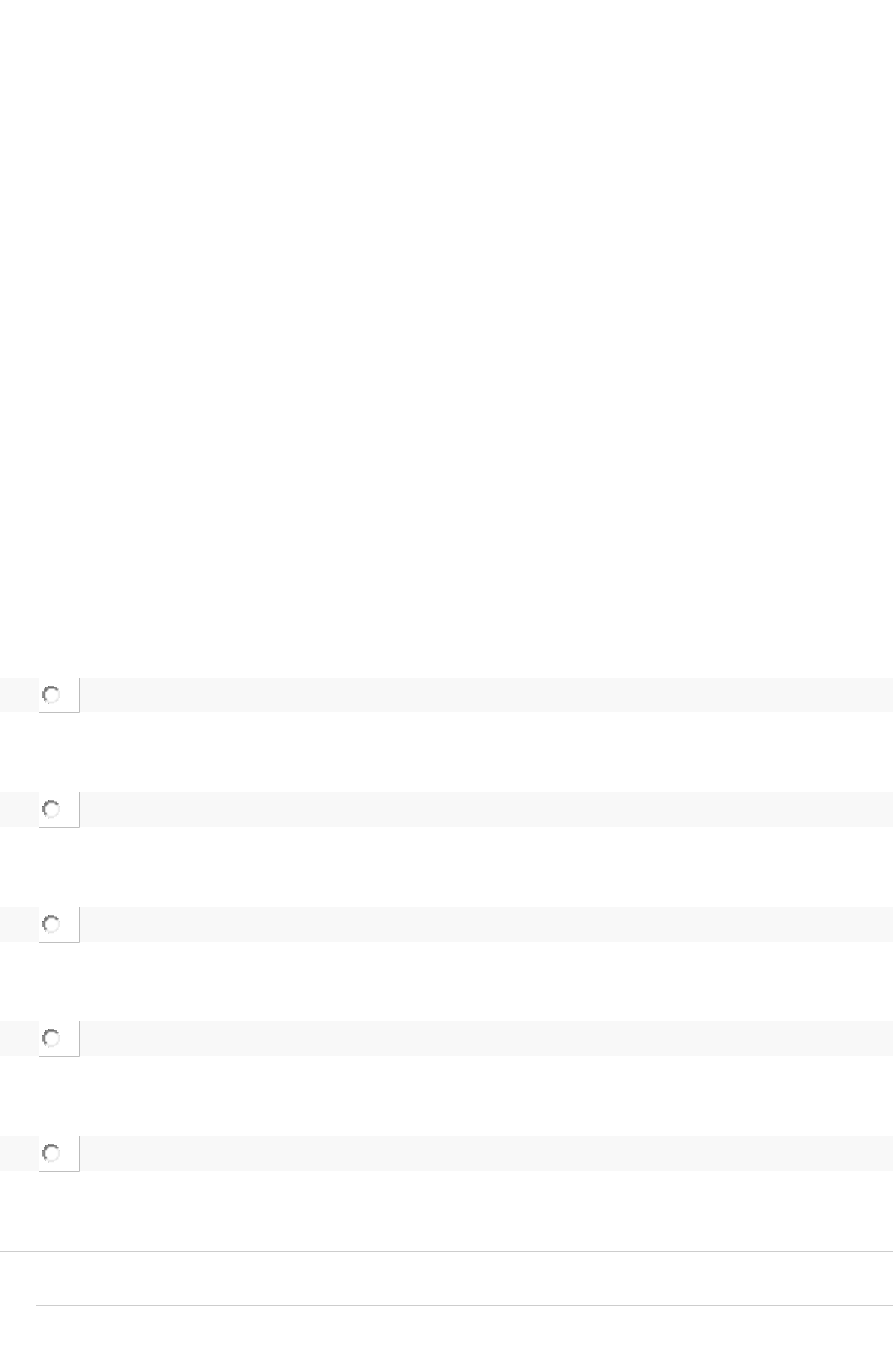
Task: Click the first gray row bar right of spinner
Action: [x=485, y=695]
